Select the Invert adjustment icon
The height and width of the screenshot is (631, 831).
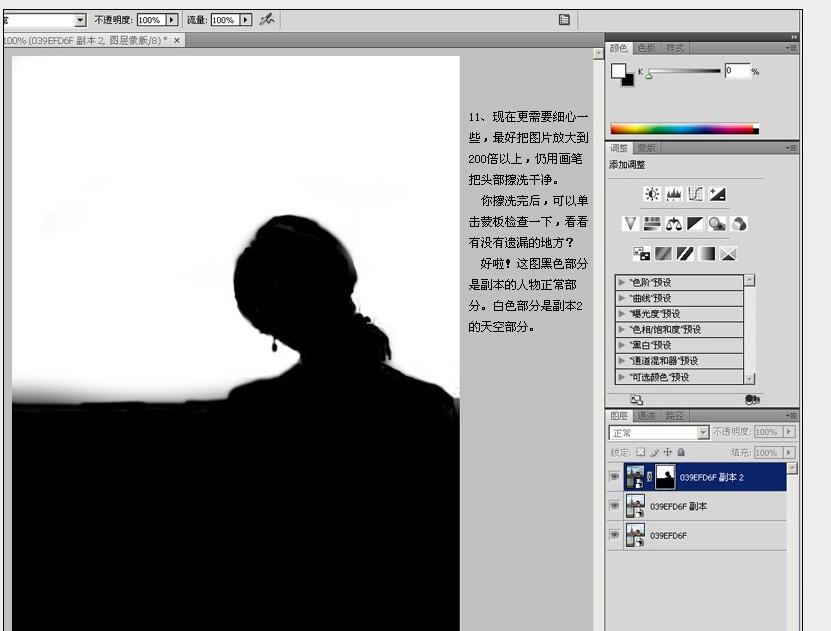tap(641, 253)
